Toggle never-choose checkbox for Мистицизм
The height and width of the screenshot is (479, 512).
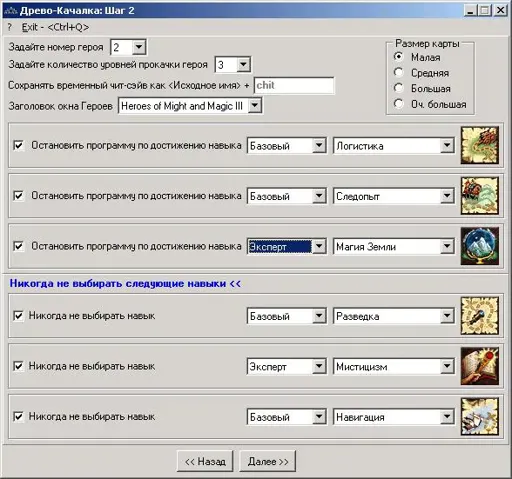pos(18,366)
